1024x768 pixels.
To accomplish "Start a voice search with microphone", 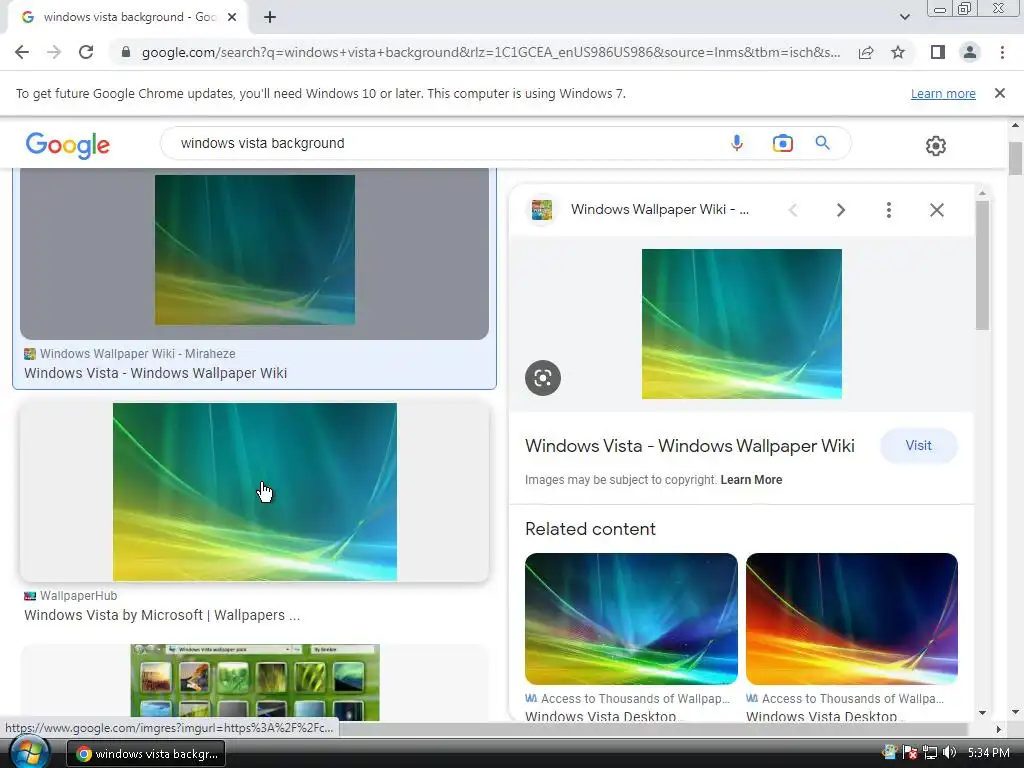I will 737,143.
